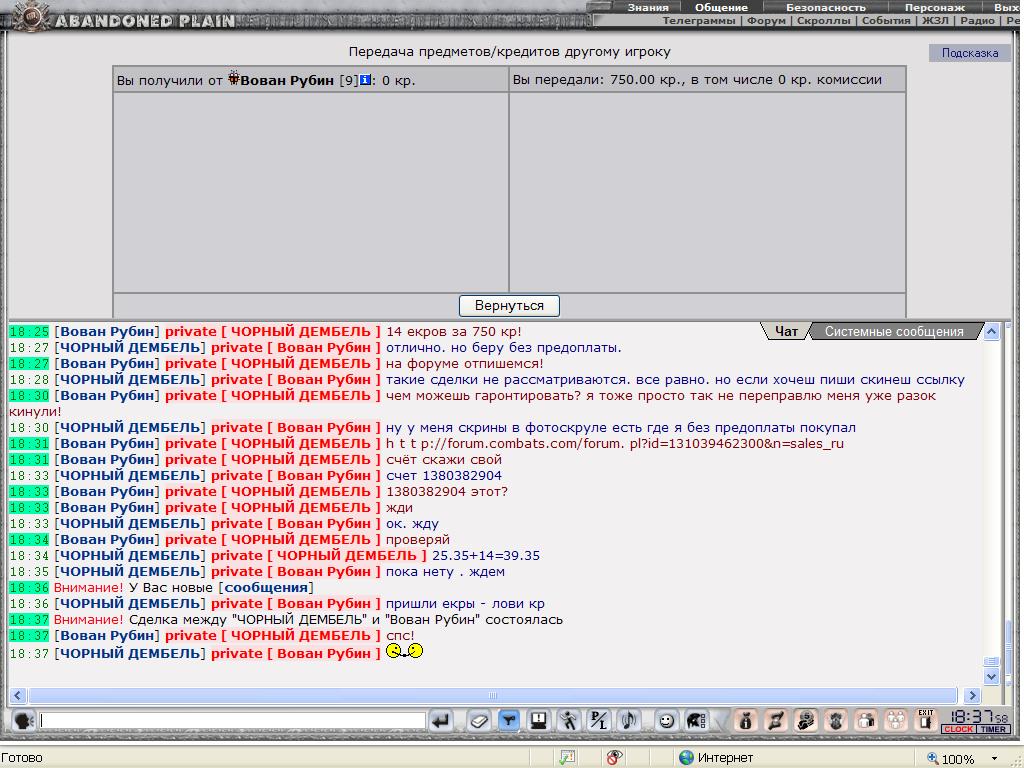Click the smiley emoticon in the 18:37 message
This screenshot has height=768, width=1024.
[x=404, y=651]
